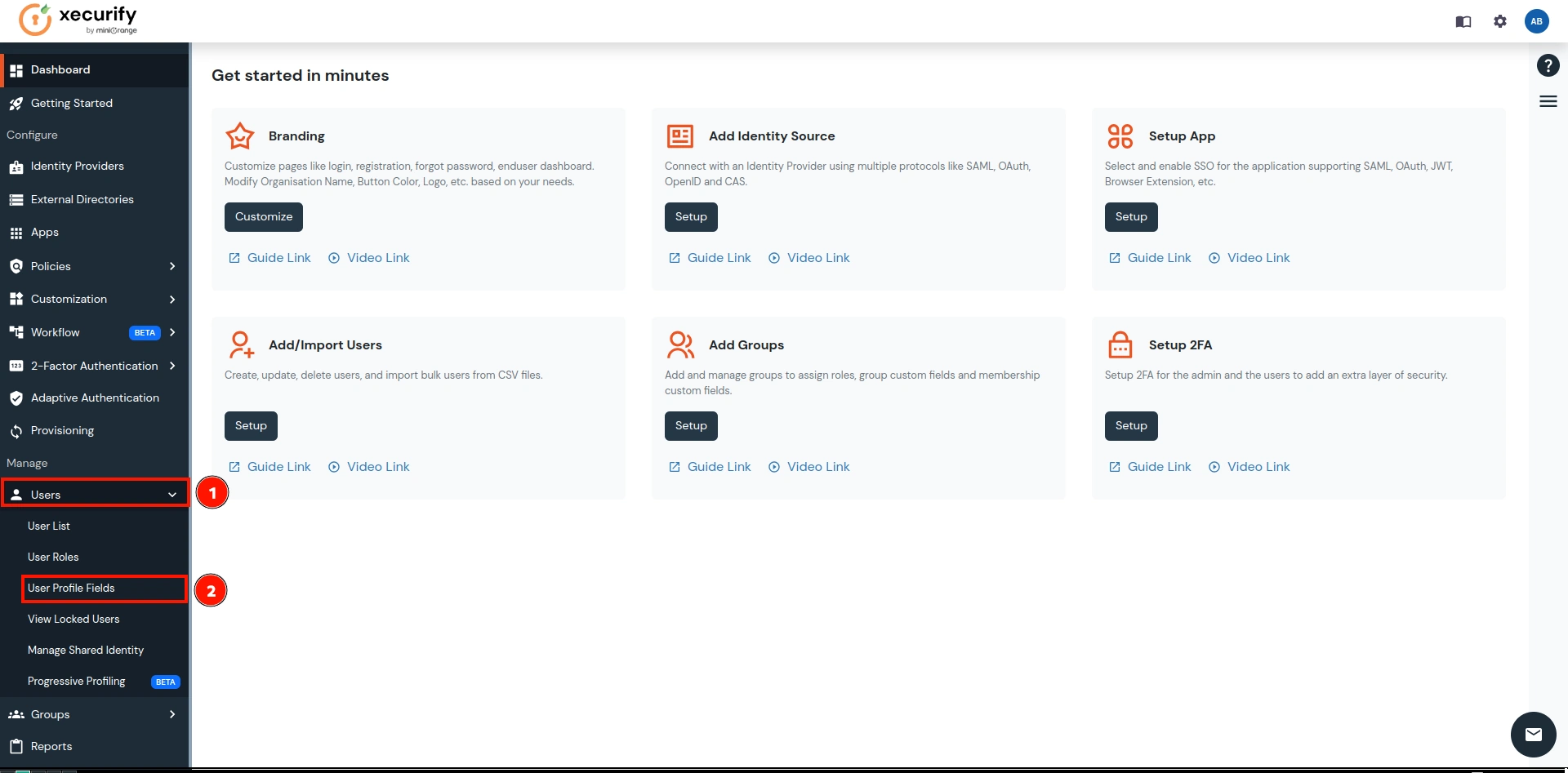Collapse the Users menu section

point(172,495)
